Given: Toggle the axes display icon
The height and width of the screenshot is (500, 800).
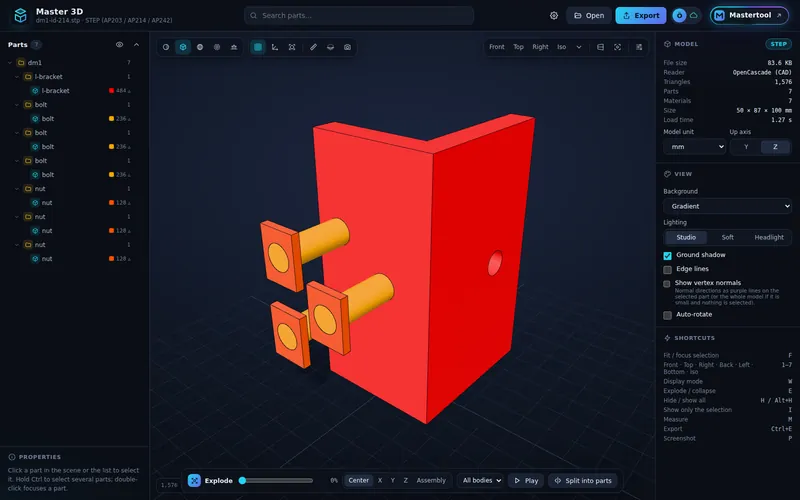Looking at the screenshot, I should coord(275,47).
